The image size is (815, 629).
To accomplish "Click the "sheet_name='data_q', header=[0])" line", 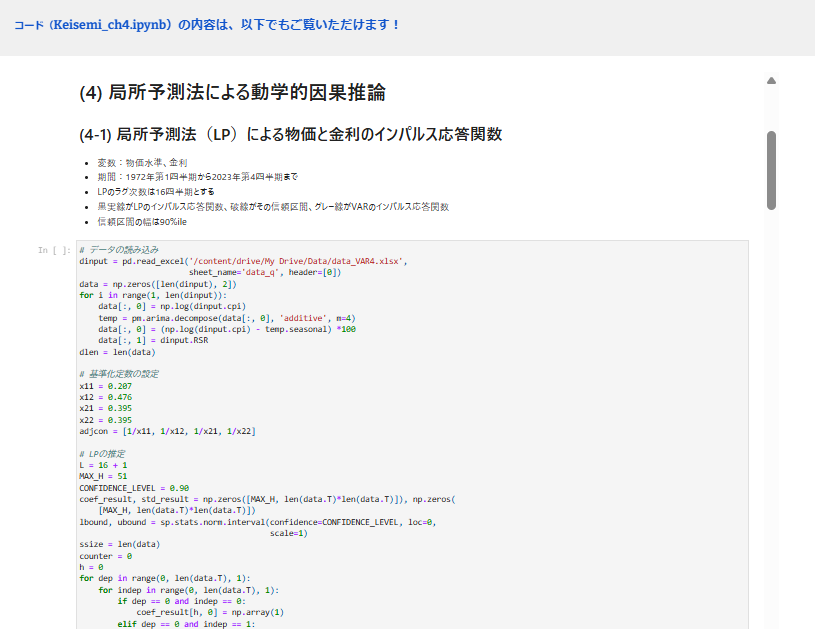I will (265, 272).
